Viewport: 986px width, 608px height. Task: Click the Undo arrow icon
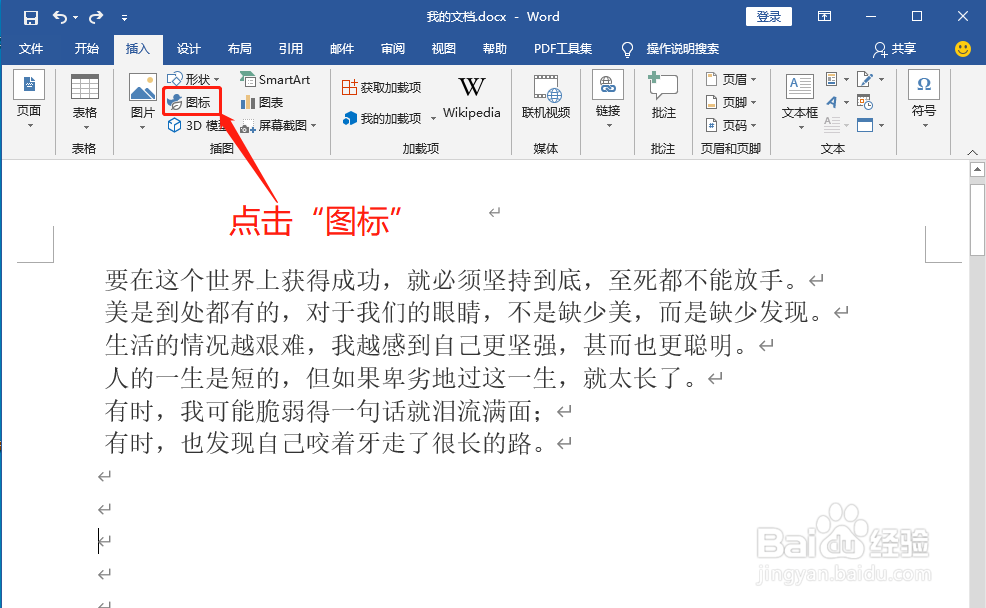(60, 17)
